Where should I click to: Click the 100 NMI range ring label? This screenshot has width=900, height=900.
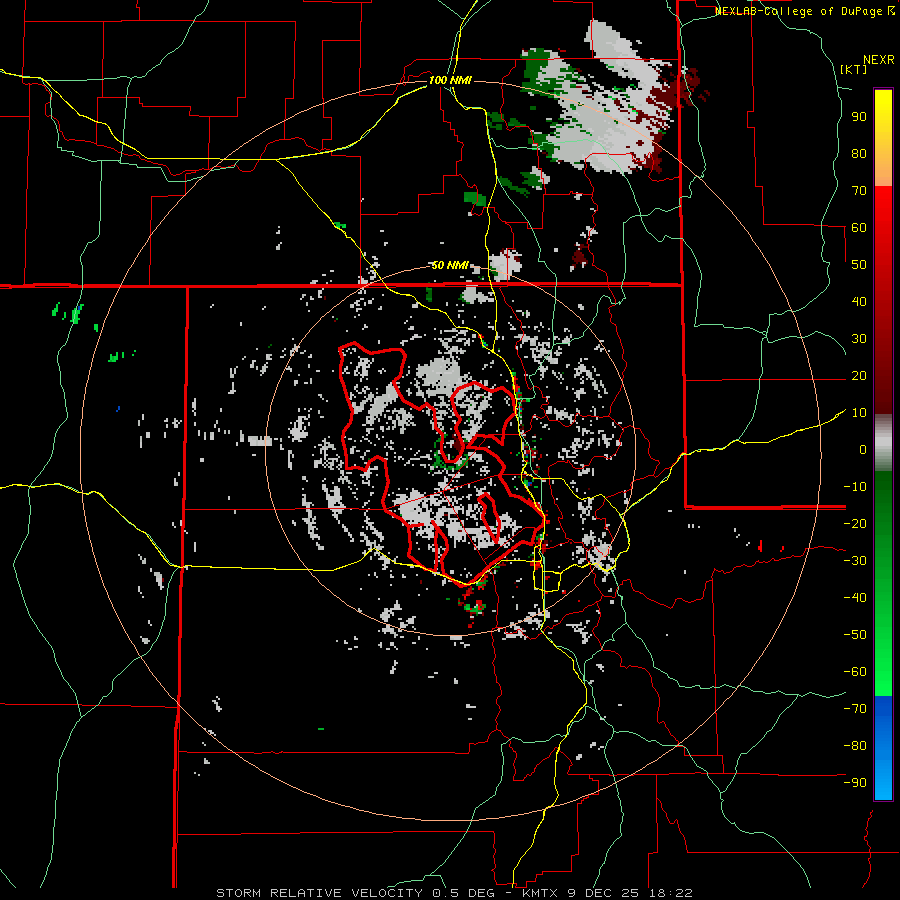click(450, 80)
